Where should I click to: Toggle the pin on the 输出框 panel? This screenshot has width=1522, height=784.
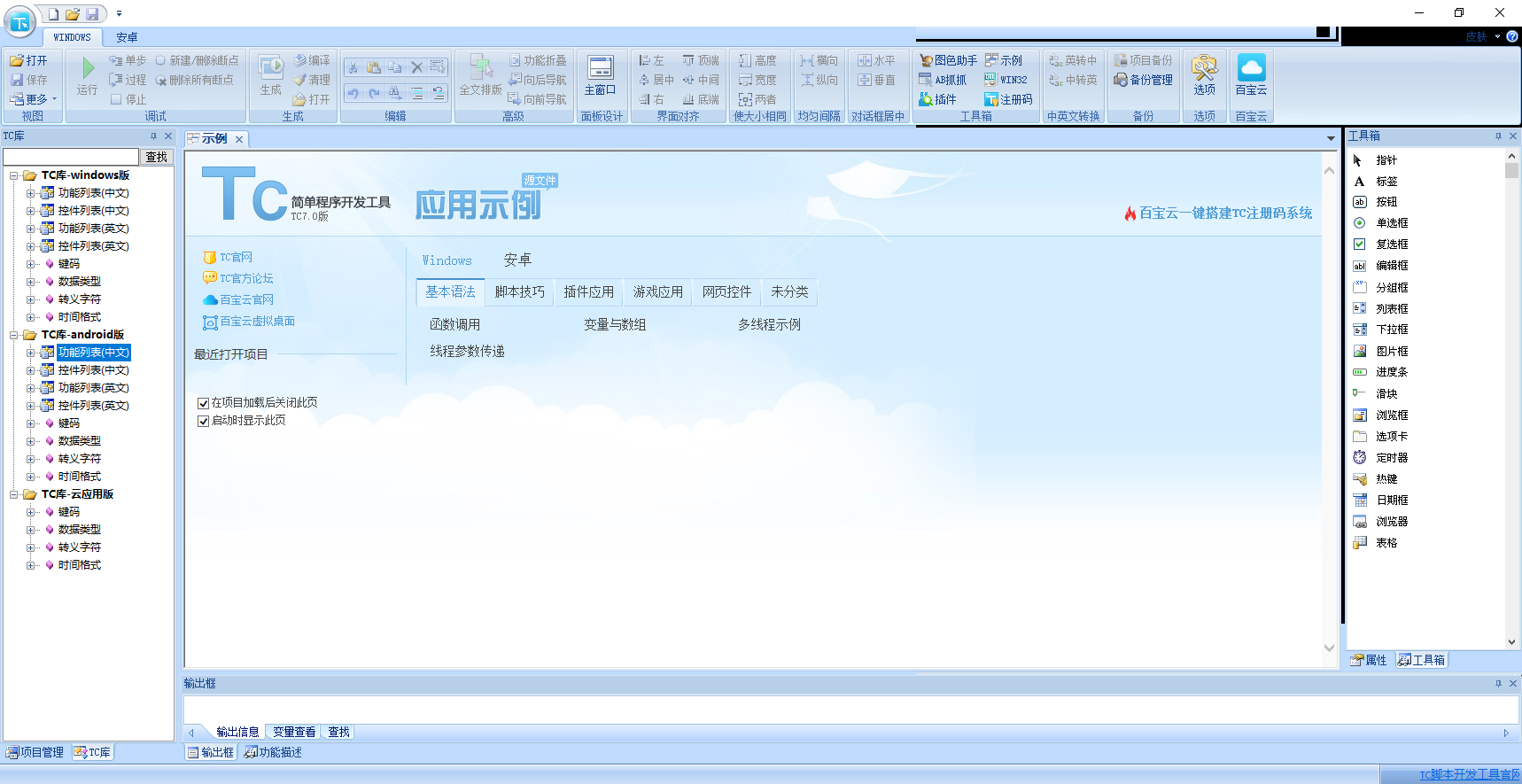(x=1498, y=684)
